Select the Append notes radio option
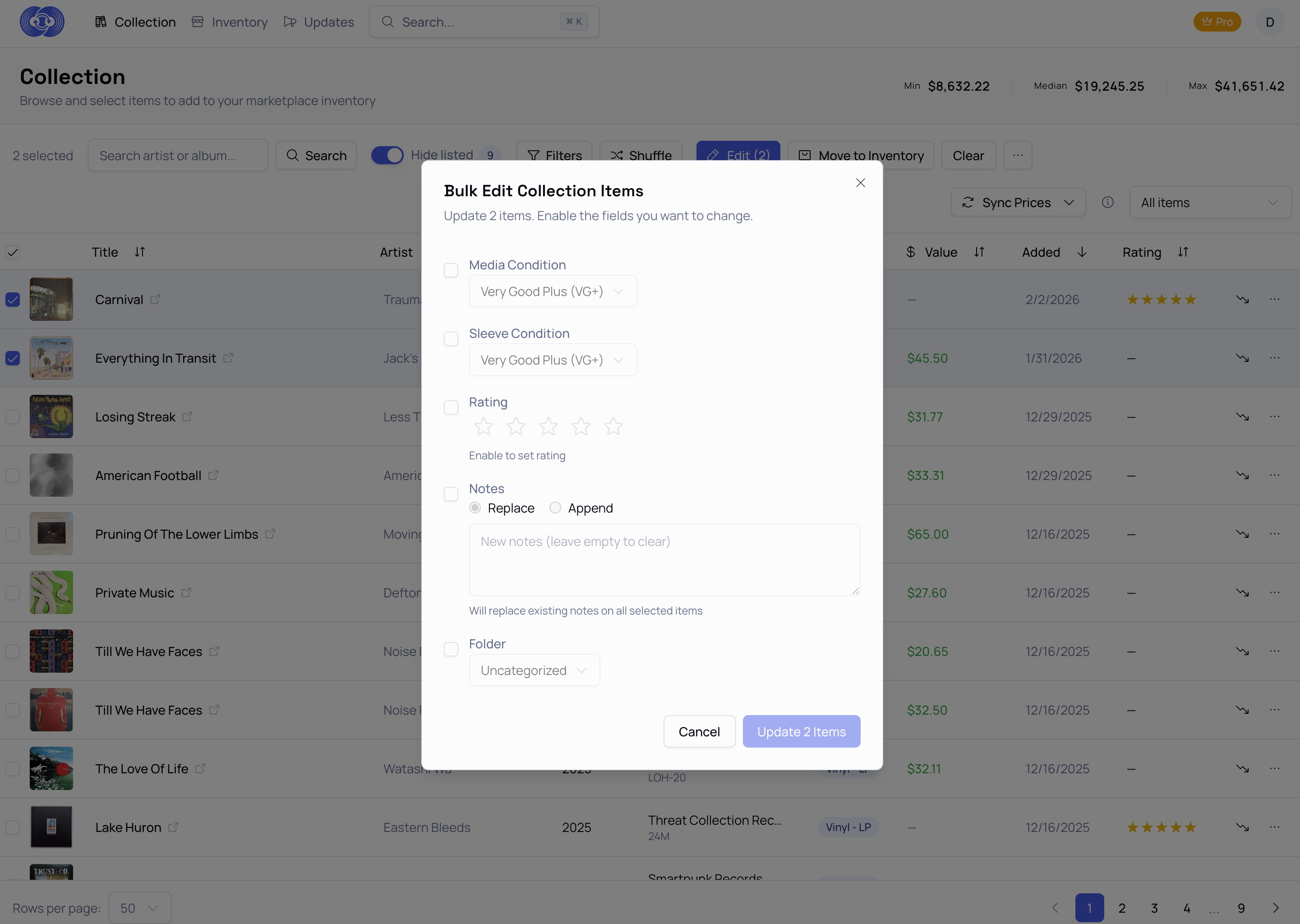The image size is (1300, 924). (555, 508)
